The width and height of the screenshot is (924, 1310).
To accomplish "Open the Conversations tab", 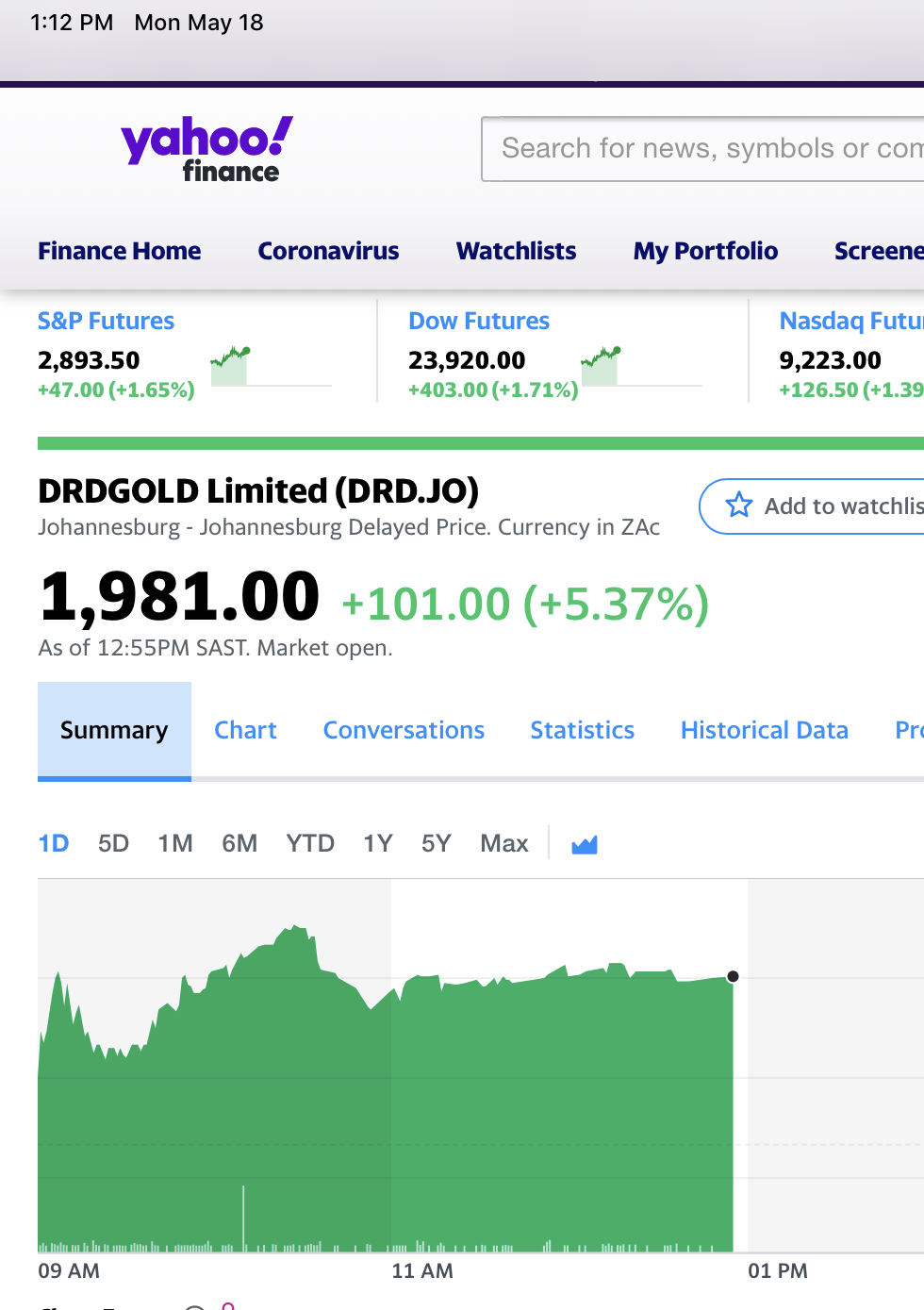I will pos(404,730).
